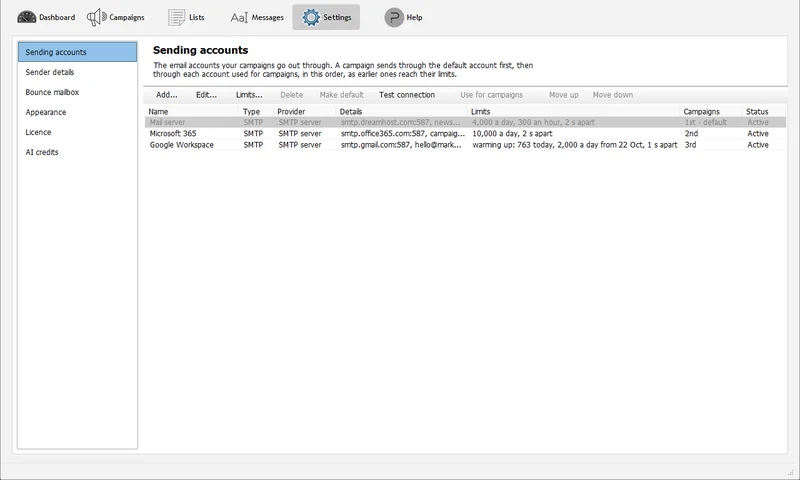The image size is (800, 480).
Task: Click the Dashboard gauge icon
Action: click(x=27, y=17)
